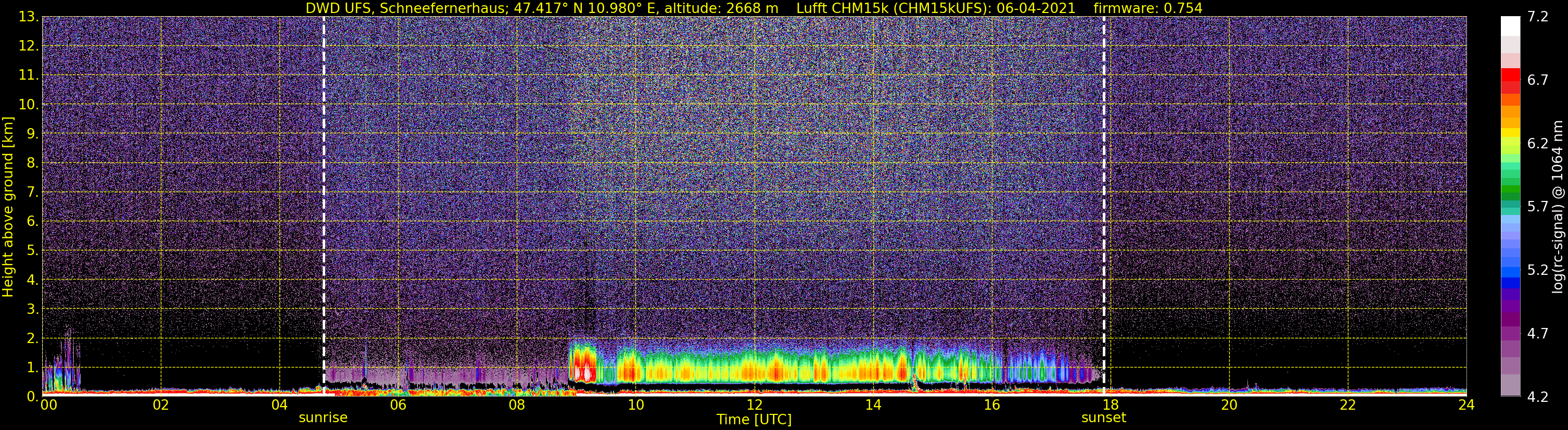Screen dimensions: 1568x430
Task: Click the DWD UFS, Schneefernerhaus station title
Action: point(406,8)
